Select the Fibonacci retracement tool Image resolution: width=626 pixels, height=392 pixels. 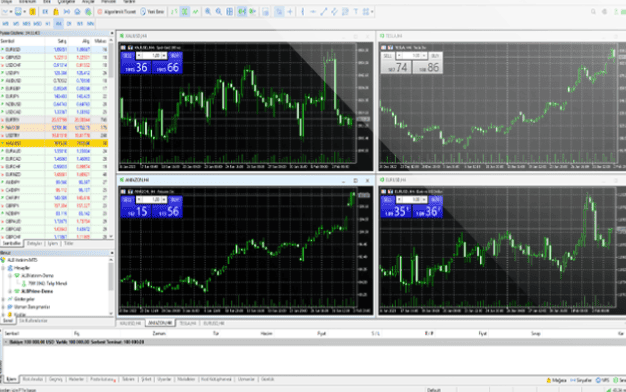point(345,12)
